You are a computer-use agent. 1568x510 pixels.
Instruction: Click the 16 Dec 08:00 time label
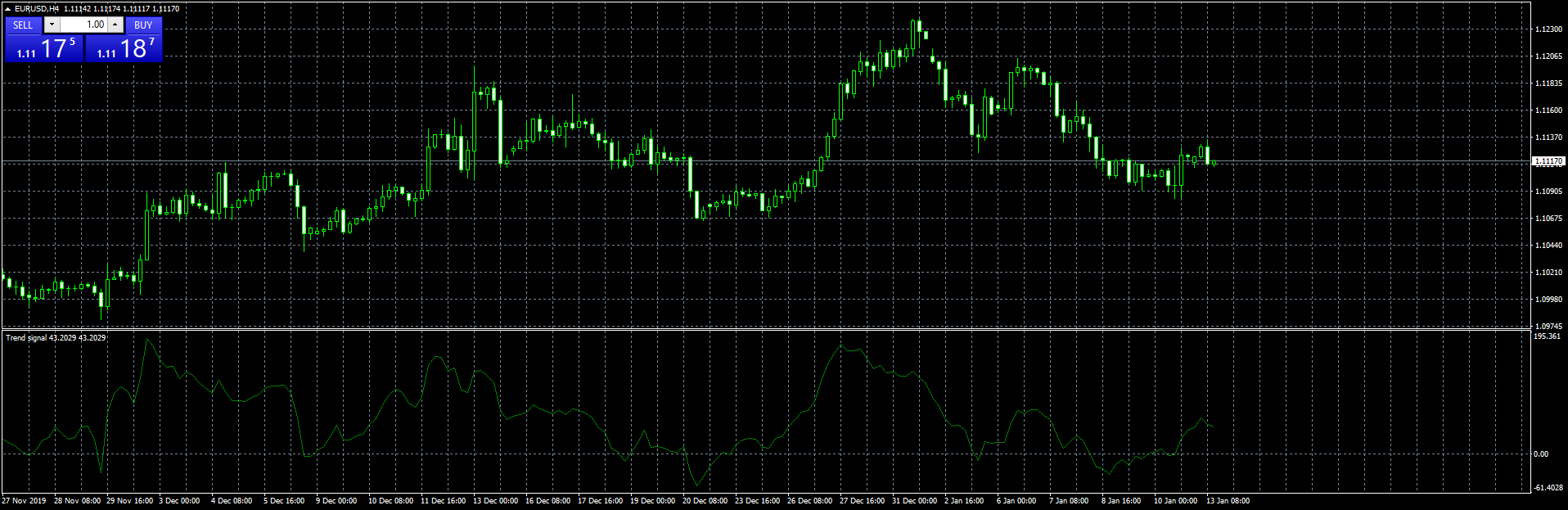coord(548,501)
